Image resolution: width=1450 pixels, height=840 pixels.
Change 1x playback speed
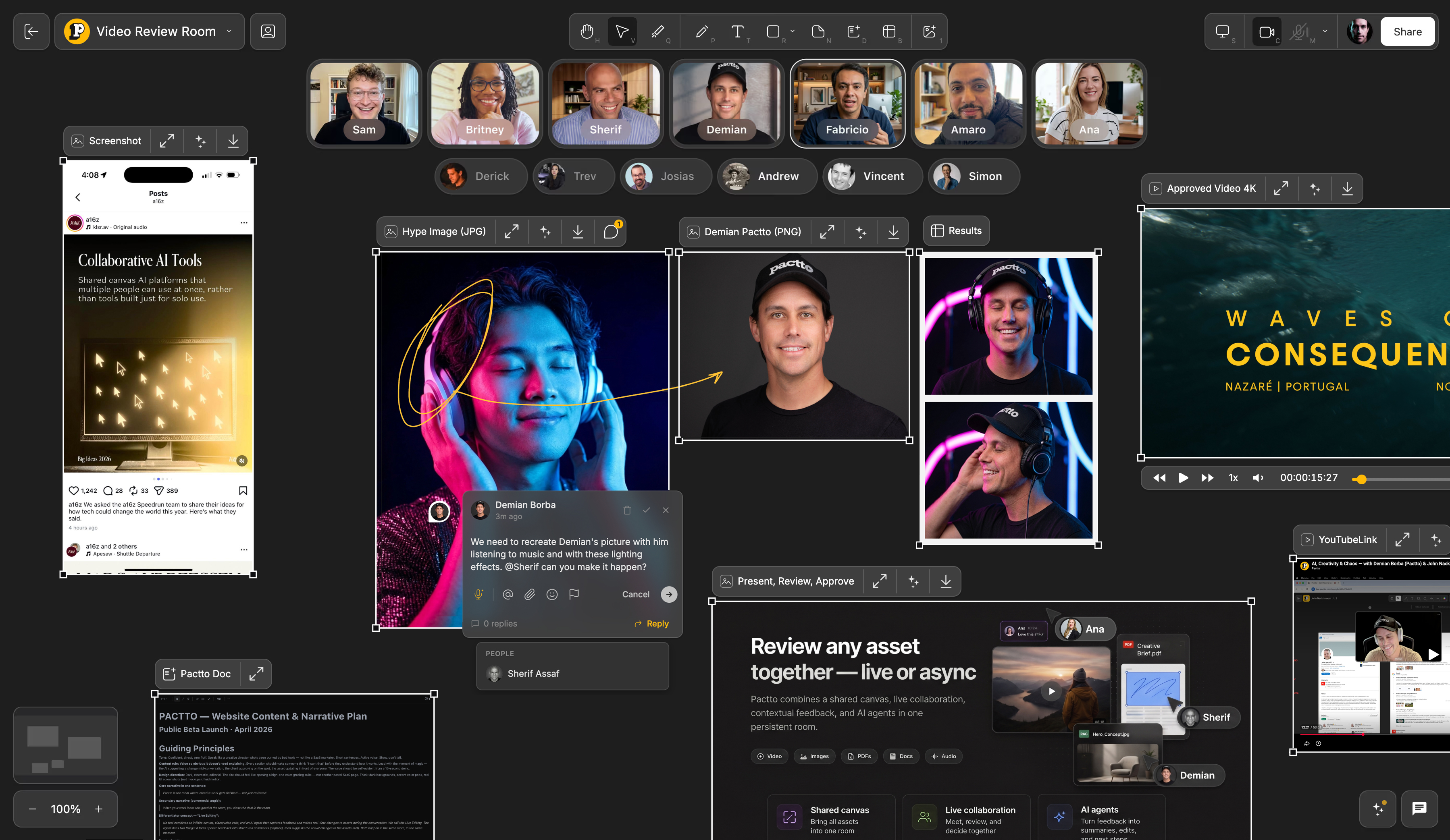[1233, 478]
